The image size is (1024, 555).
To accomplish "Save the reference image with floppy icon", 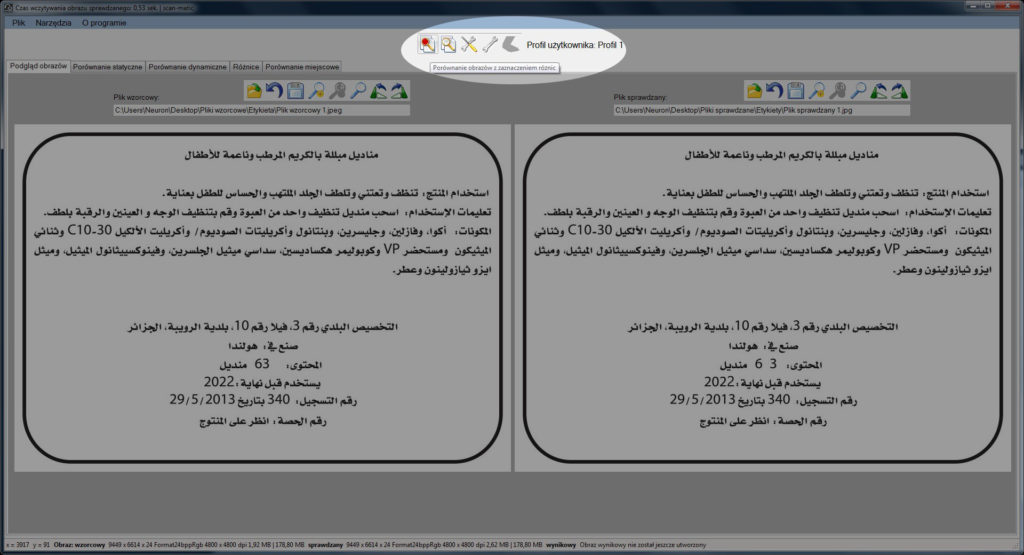I will click(295, 91).
